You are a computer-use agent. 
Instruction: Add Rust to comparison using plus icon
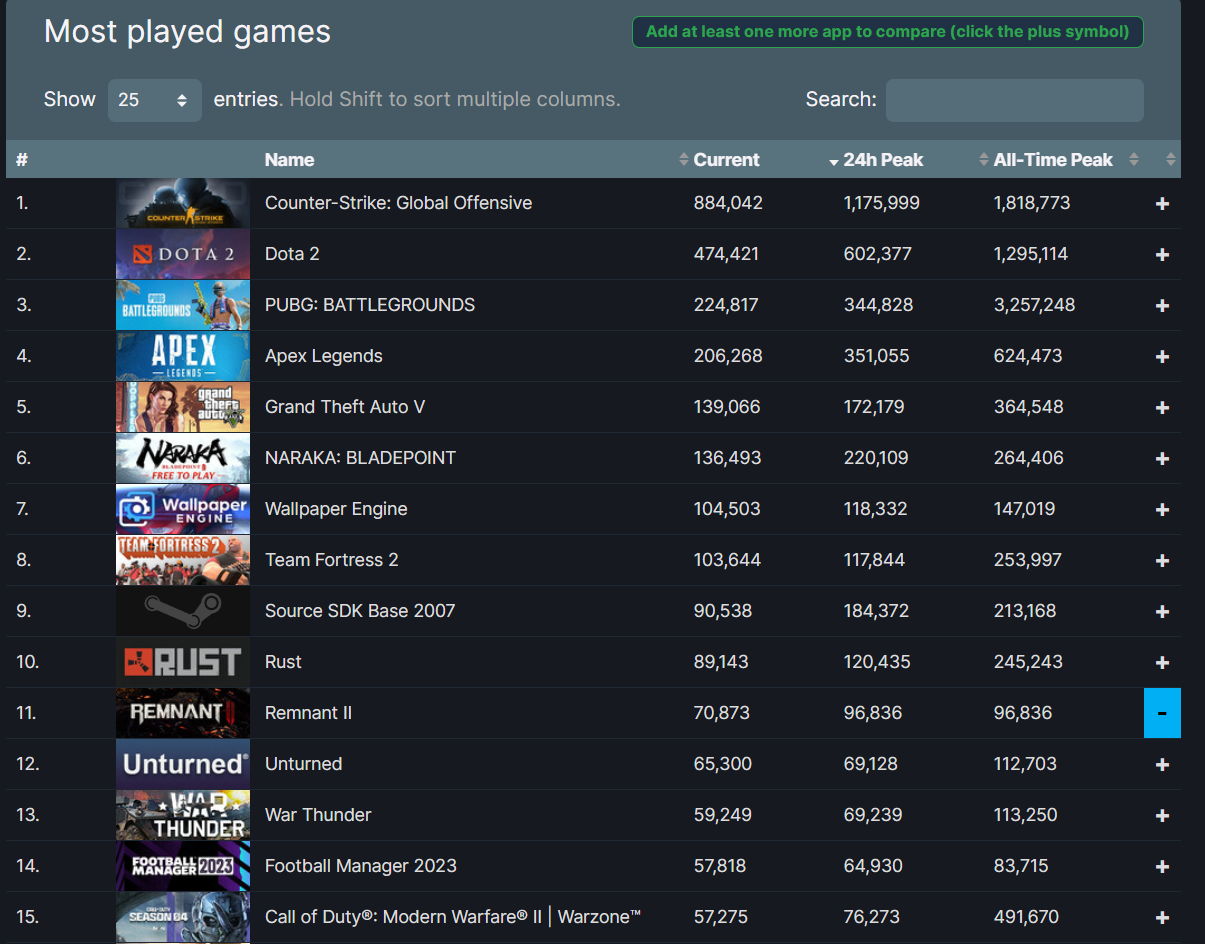point(1162,663)
